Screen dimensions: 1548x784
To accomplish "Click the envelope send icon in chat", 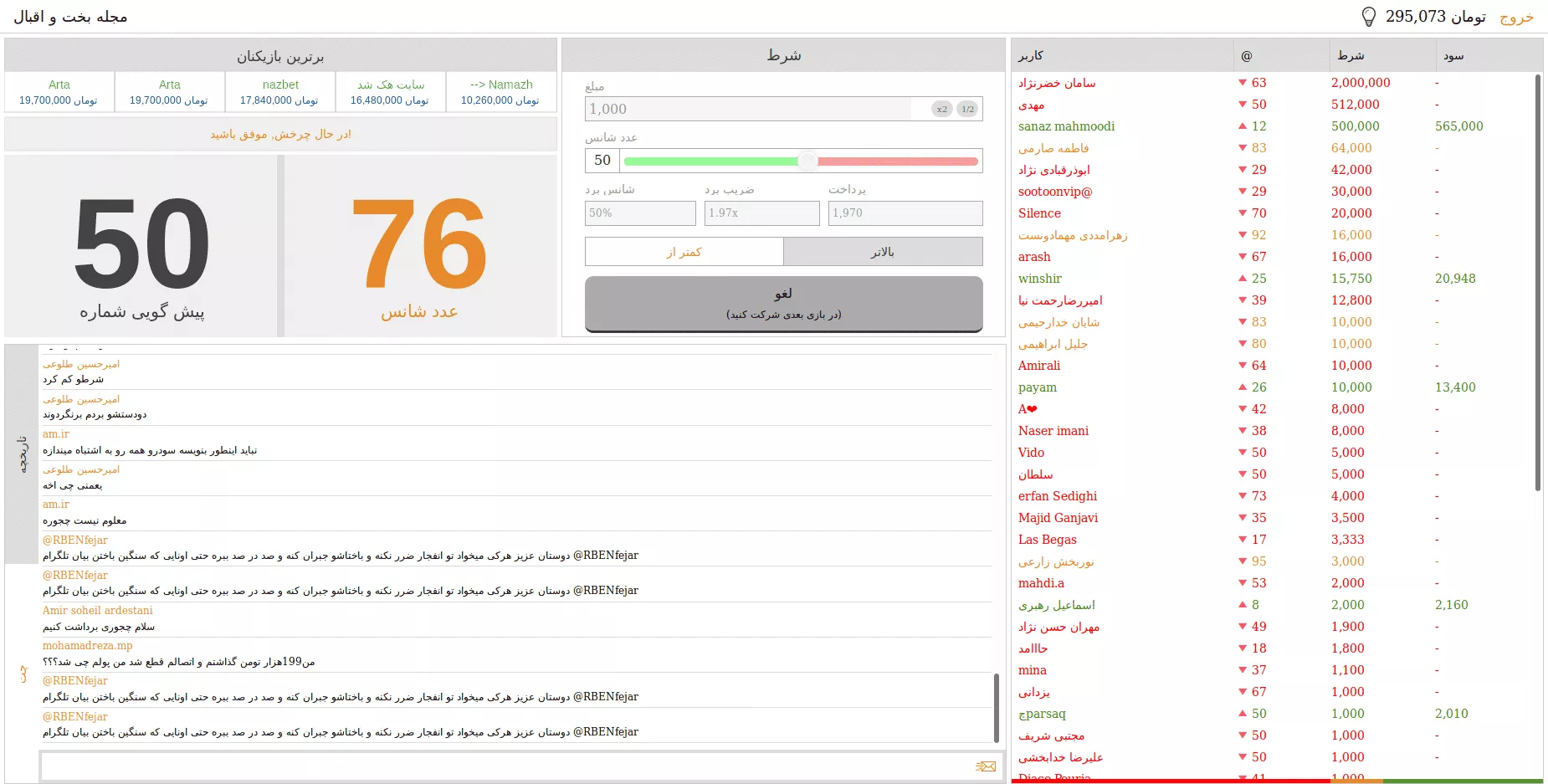I will (985, 766).
